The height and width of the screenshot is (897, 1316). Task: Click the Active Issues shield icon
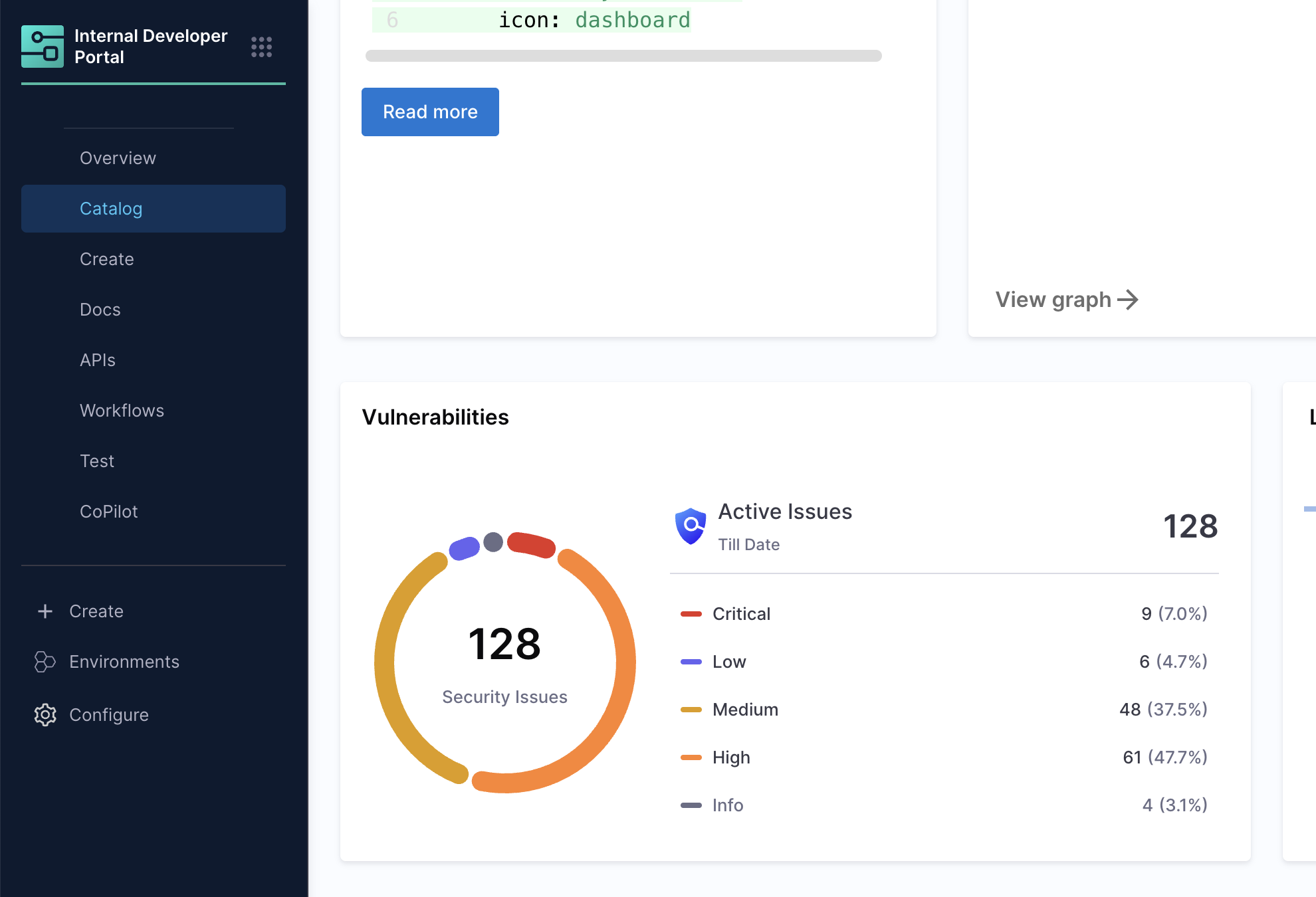pyautogui.click(x=691, y=526)
